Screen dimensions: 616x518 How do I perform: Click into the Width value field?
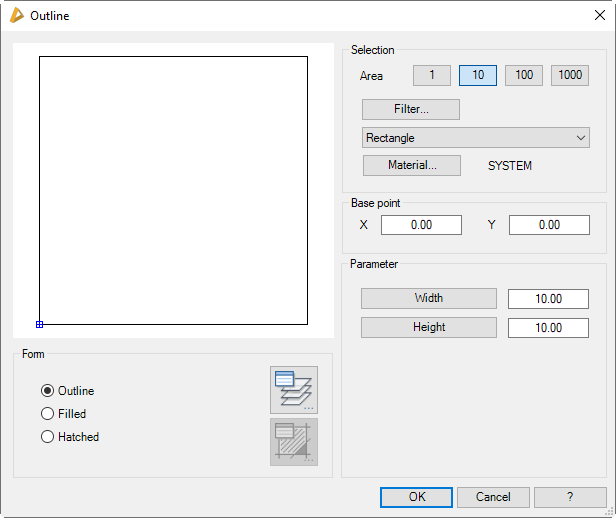pos(548,298)
